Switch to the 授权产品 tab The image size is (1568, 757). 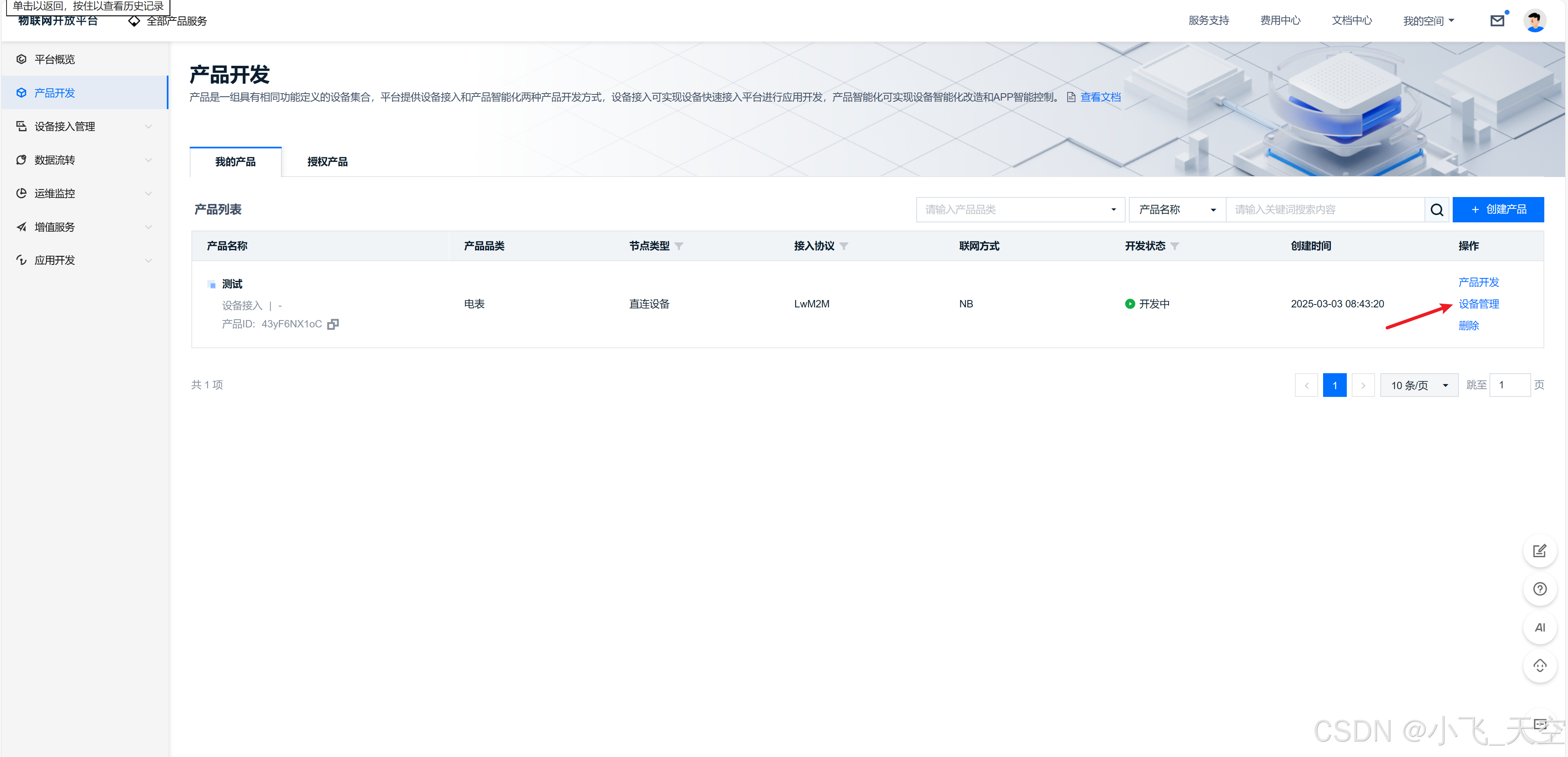327,162
